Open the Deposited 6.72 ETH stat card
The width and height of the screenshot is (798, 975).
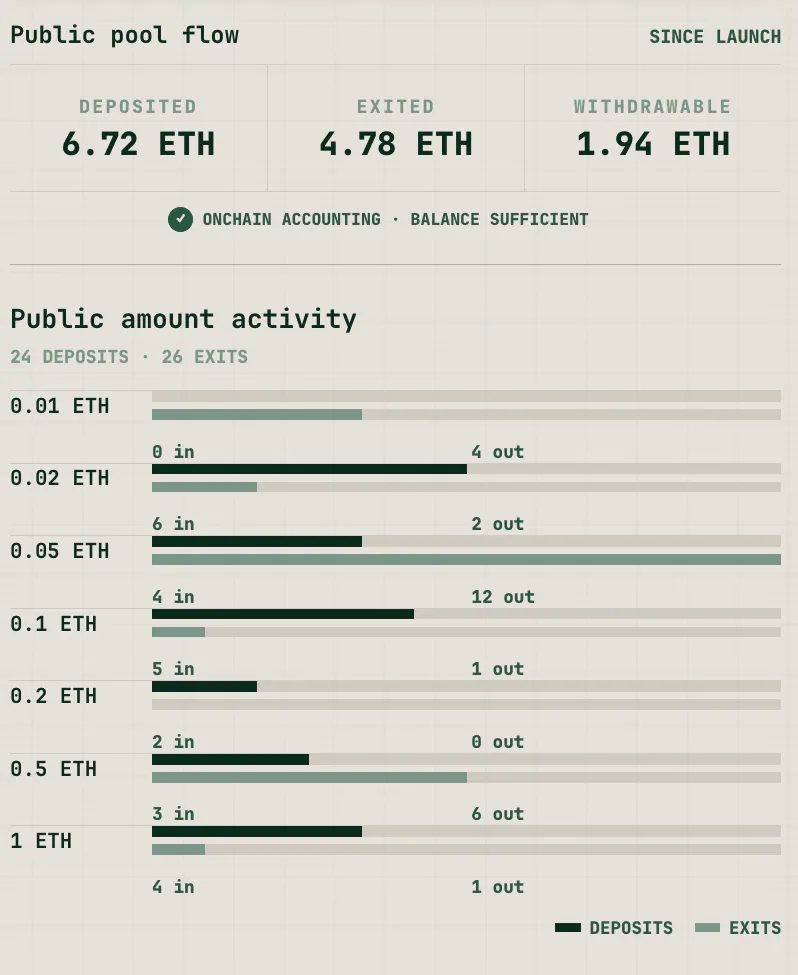[138, 128]
